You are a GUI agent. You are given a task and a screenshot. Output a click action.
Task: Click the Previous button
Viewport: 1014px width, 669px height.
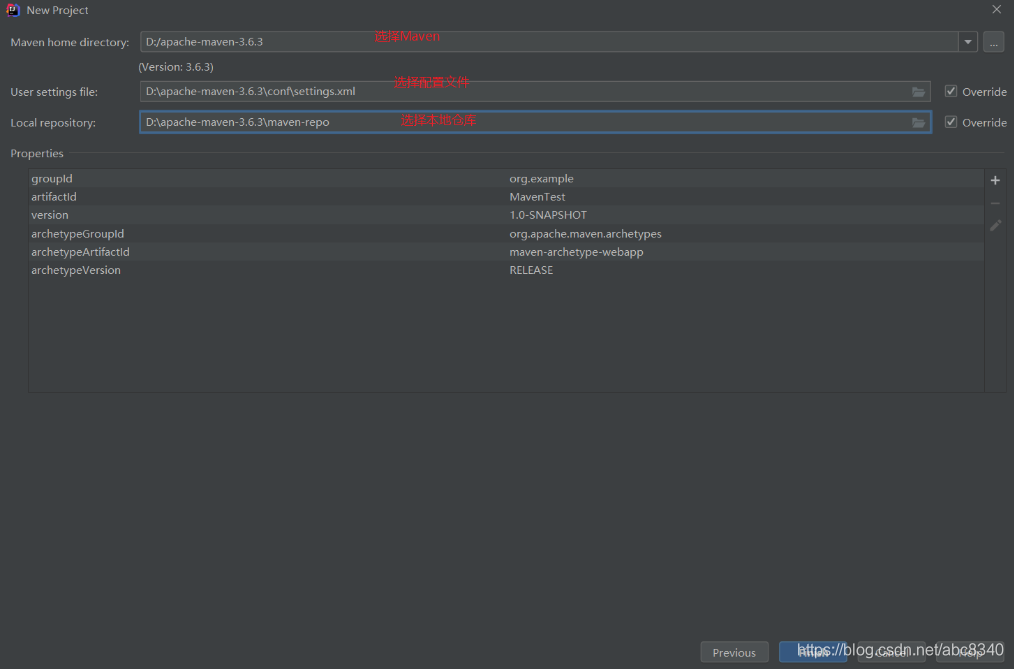tap(734, 652)
